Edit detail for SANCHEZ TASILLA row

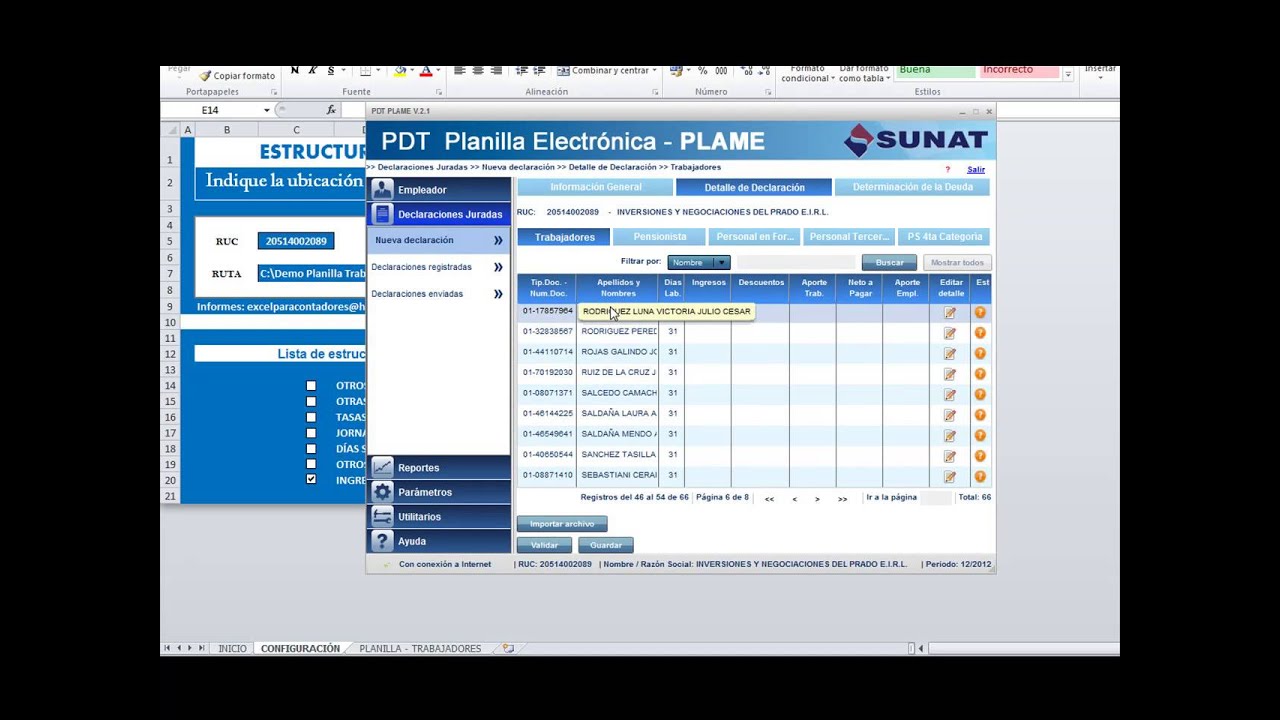coord(950,456)
